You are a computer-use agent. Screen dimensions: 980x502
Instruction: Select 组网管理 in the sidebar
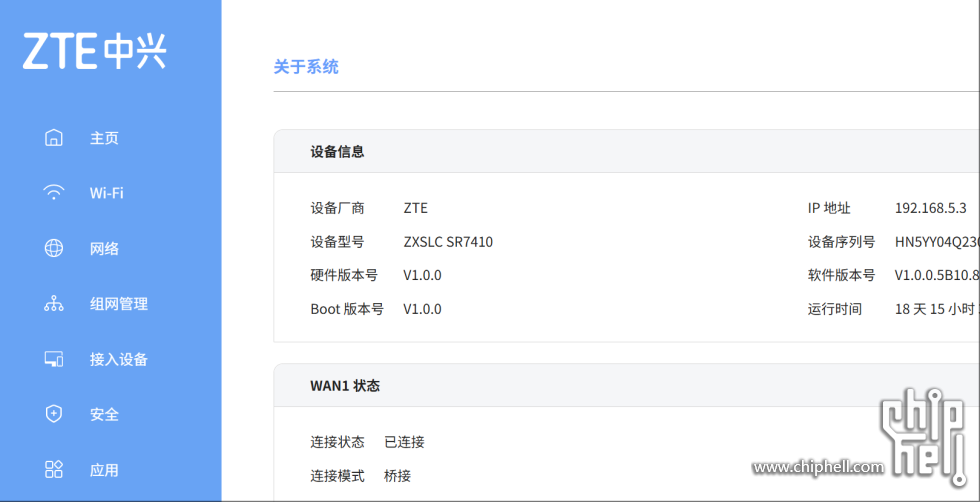coord(119,304)
